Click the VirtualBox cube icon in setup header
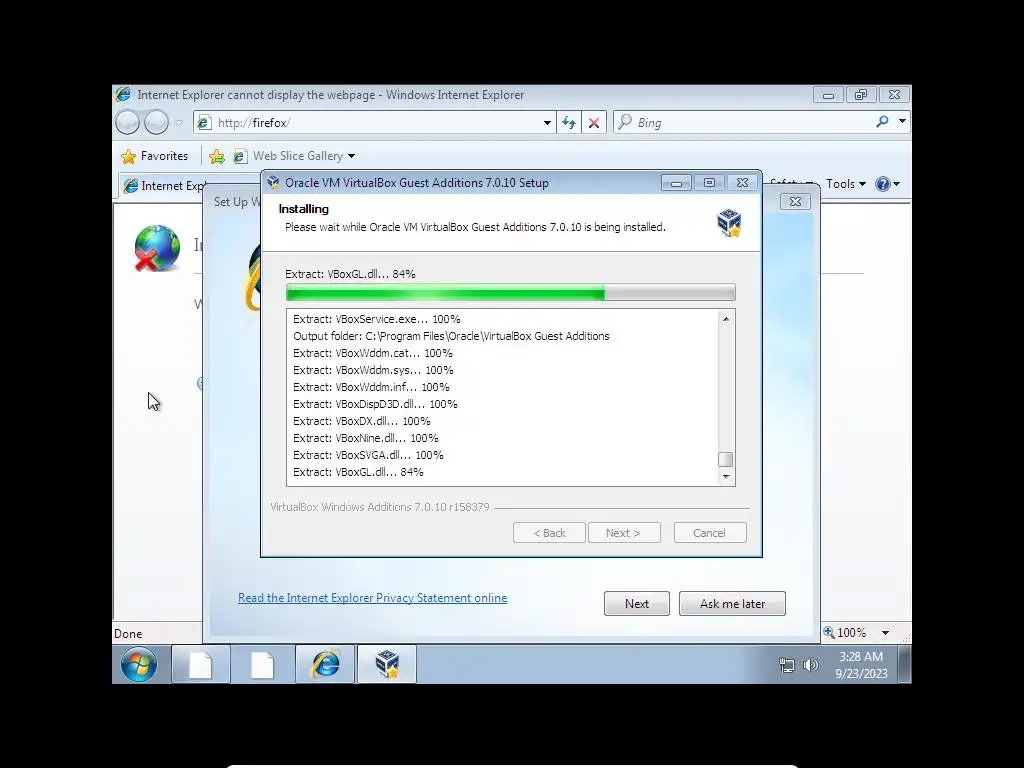1024x768 pixels. click(x=729, y=222)
